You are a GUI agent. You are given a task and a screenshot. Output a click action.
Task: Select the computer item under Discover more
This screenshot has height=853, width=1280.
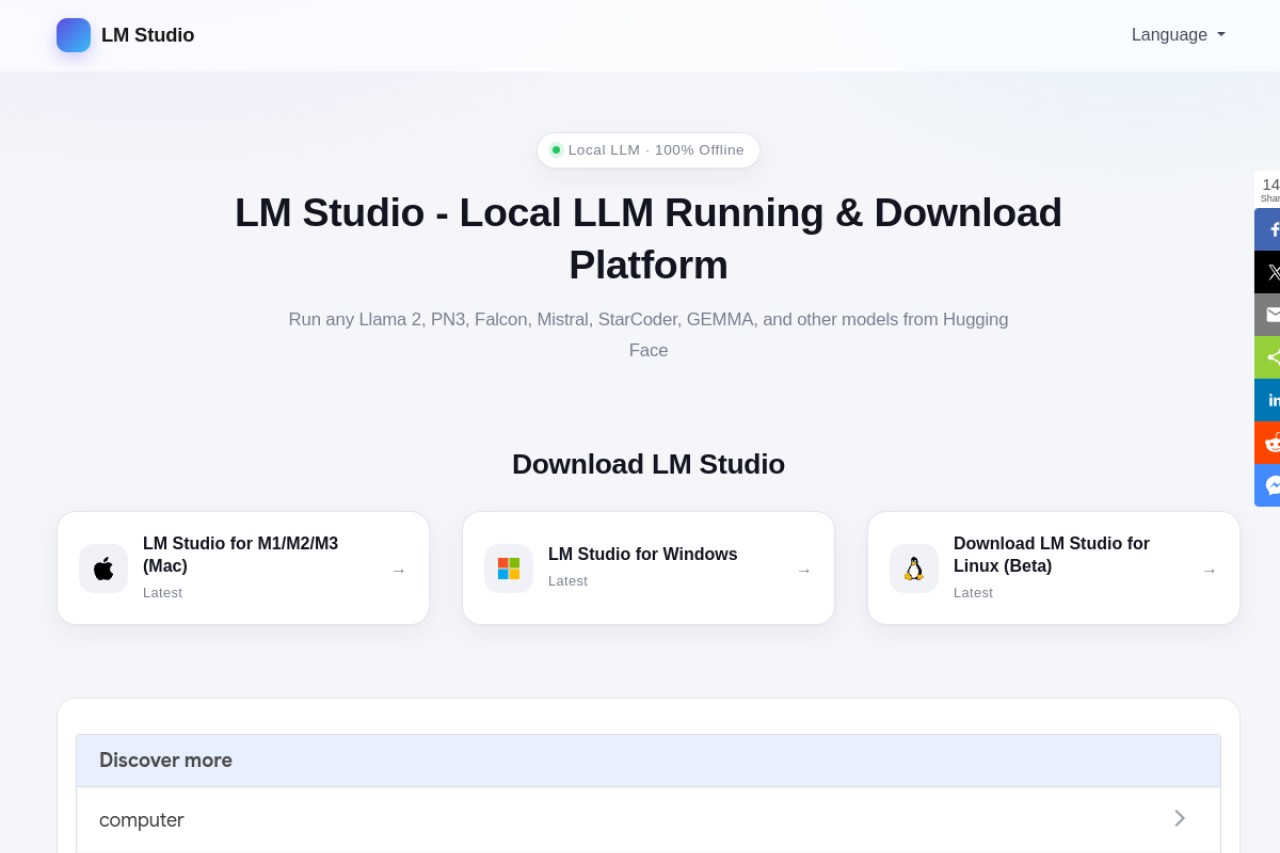coord(648,820)
